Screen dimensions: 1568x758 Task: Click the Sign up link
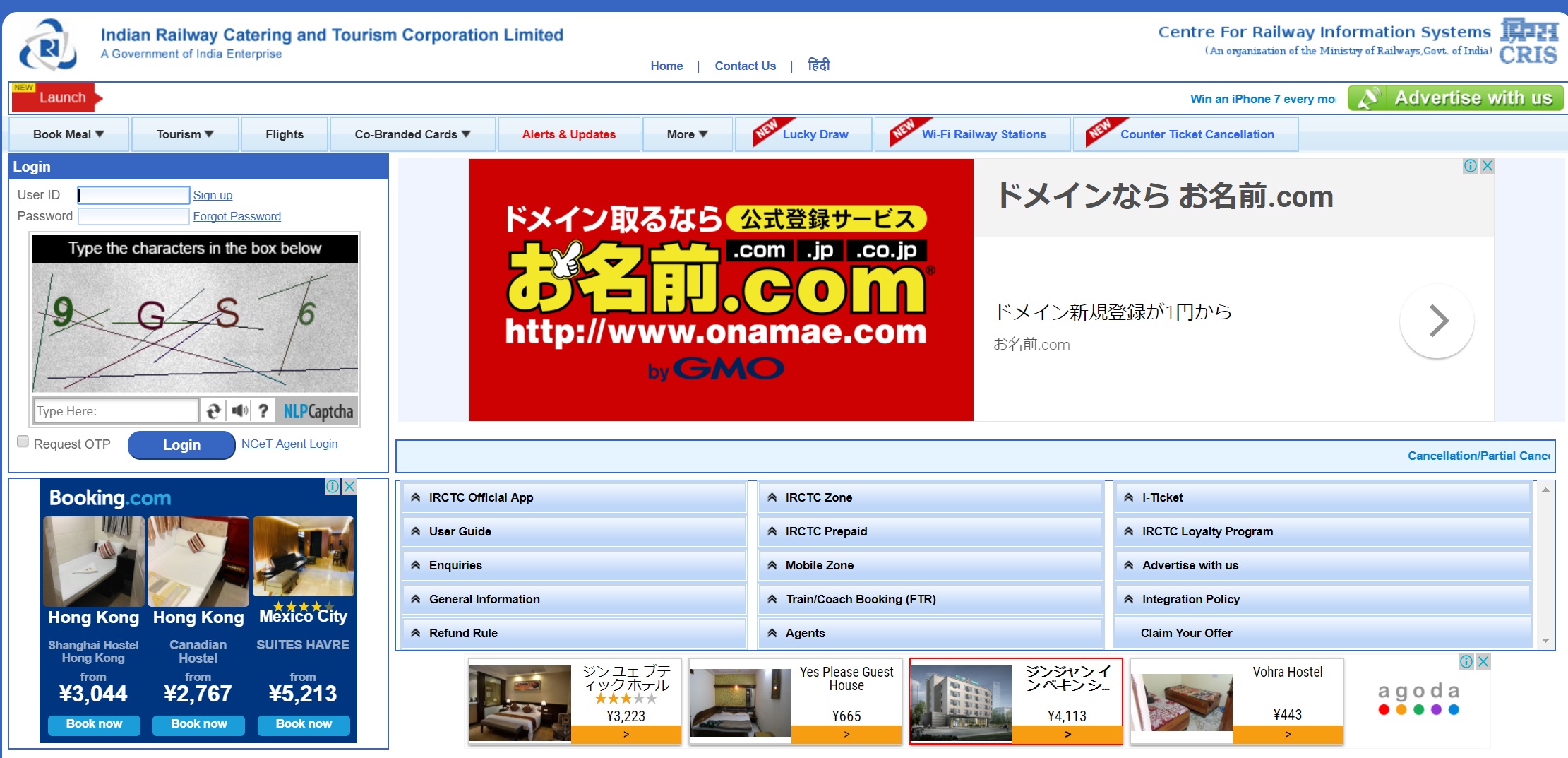pyautogui.click(x=213, y=195)
